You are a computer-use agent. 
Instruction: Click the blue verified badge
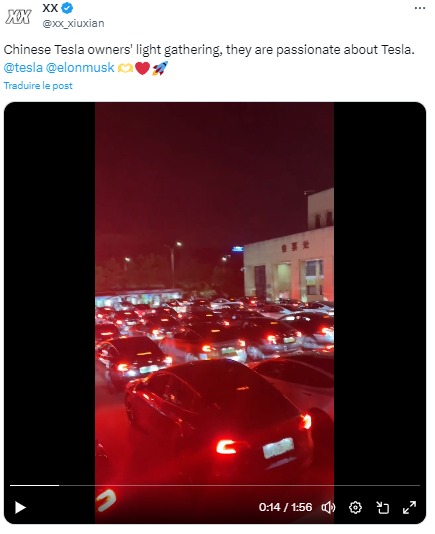pos(67,8)
